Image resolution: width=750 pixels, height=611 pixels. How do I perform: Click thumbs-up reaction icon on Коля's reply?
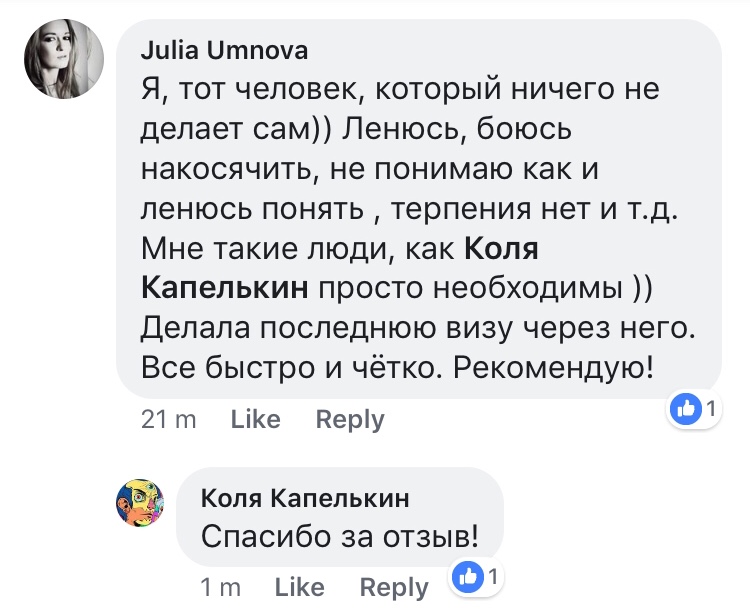click(x=469, y=575)
